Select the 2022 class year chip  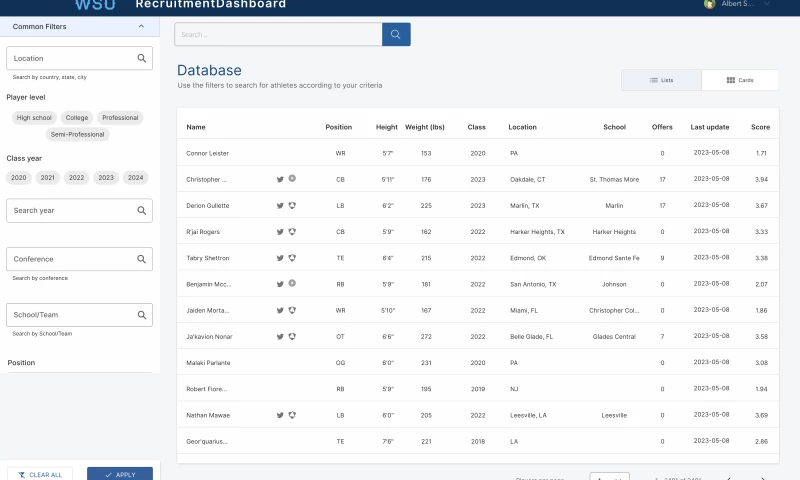point(77,178)
